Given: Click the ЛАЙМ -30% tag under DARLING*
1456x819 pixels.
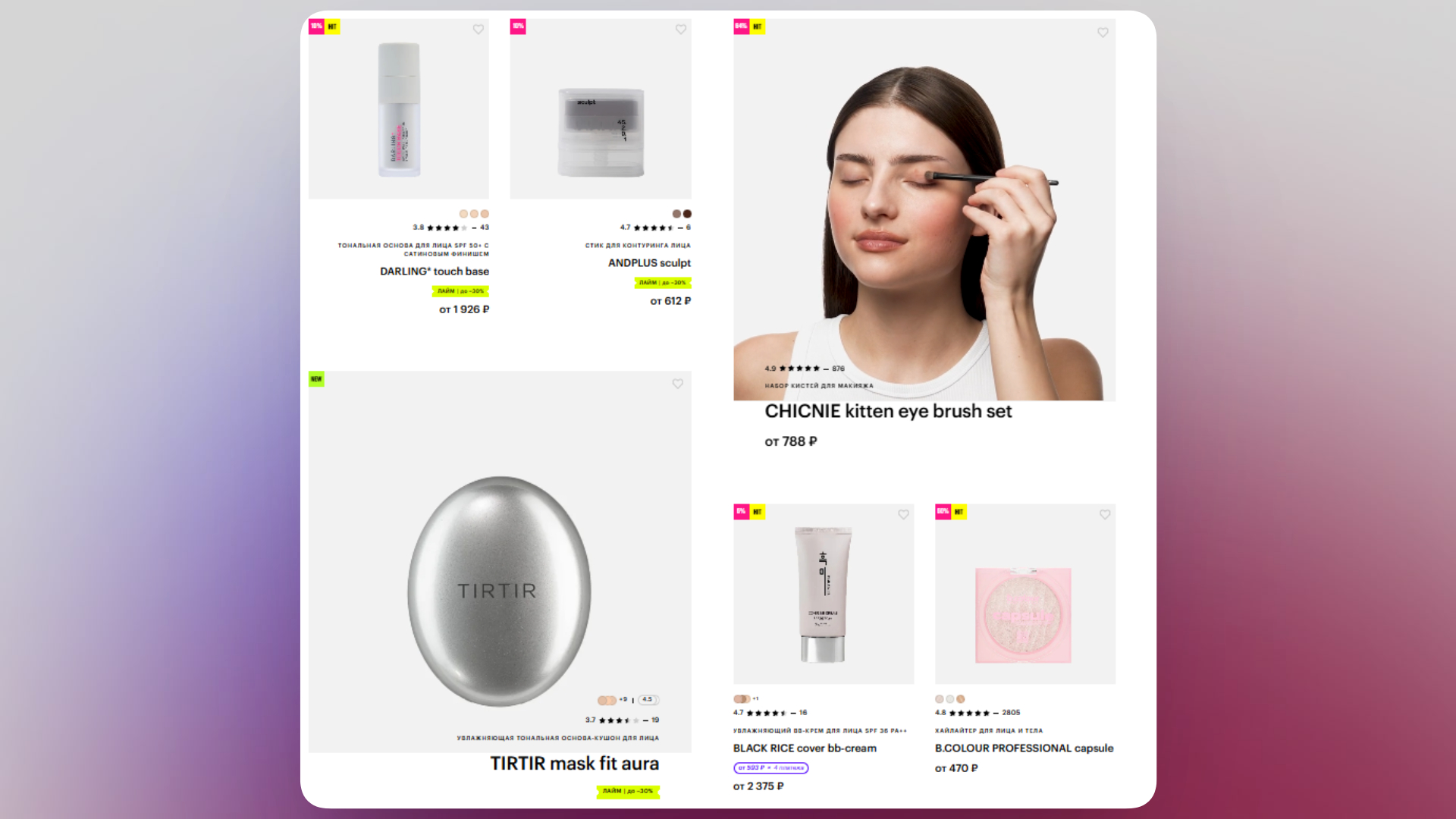Looking at the screenshot, I should 460,291.
